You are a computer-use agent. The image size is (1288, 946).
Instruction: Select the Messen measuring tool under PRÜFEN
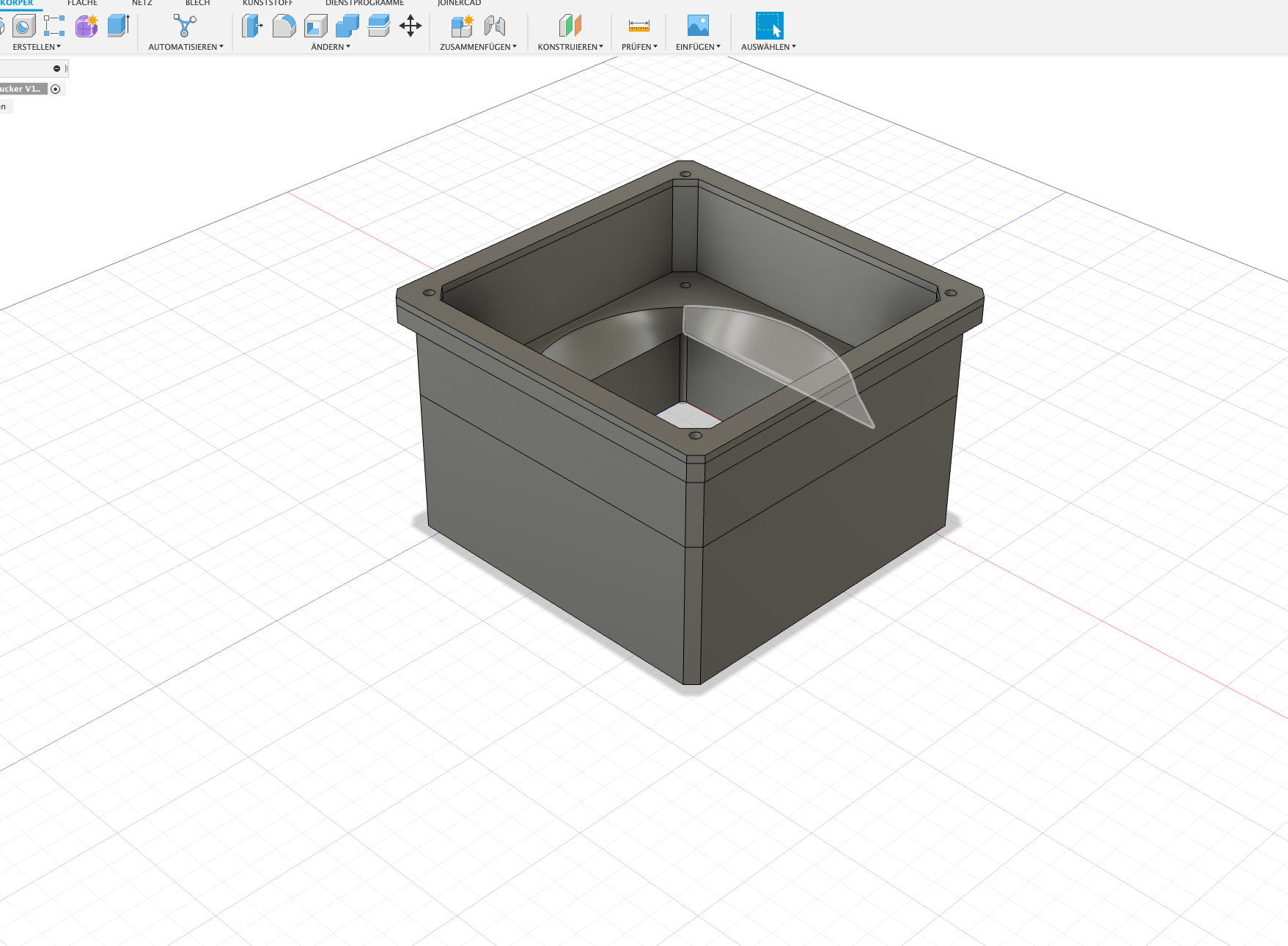(639, 26)
